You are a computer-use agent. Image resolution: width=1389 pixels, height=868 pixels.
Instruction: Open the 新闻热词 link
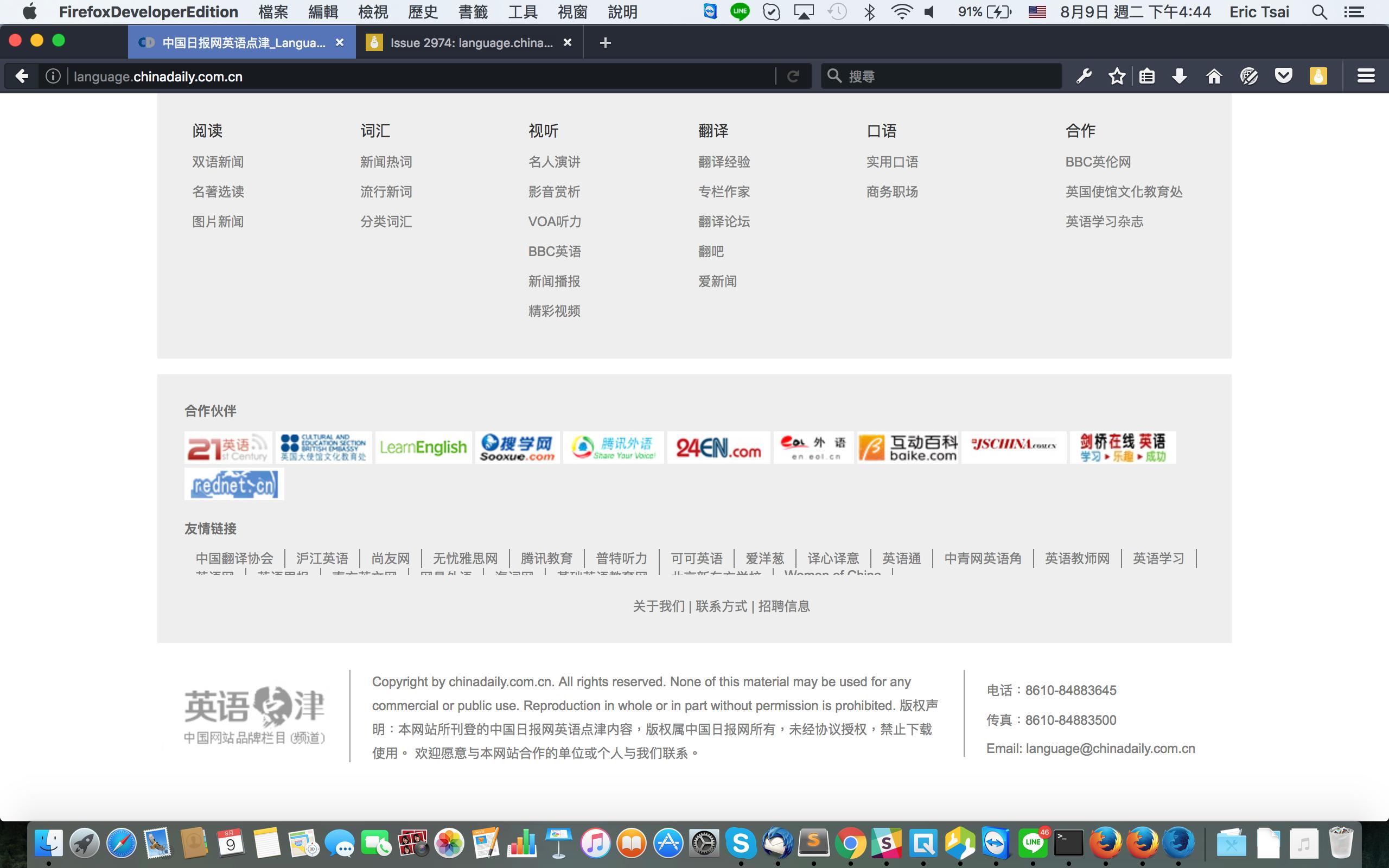point(386,162)
